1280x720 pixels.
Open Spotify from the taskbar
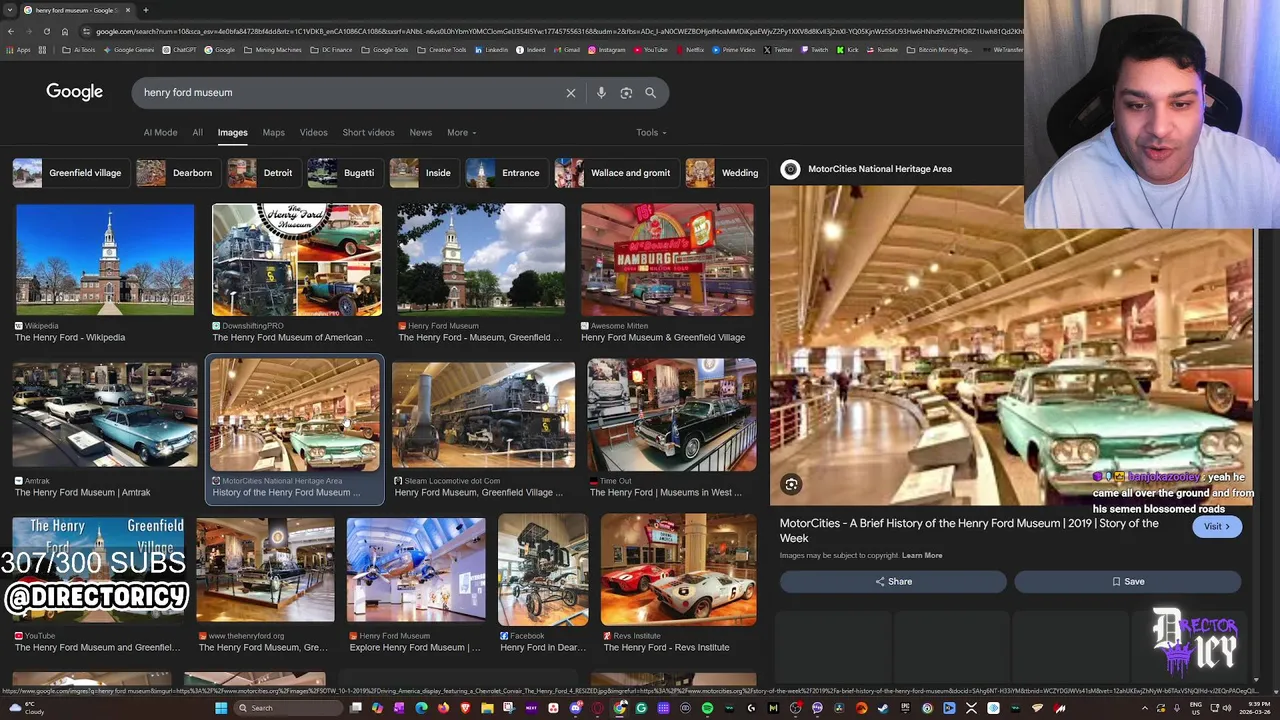707,708
